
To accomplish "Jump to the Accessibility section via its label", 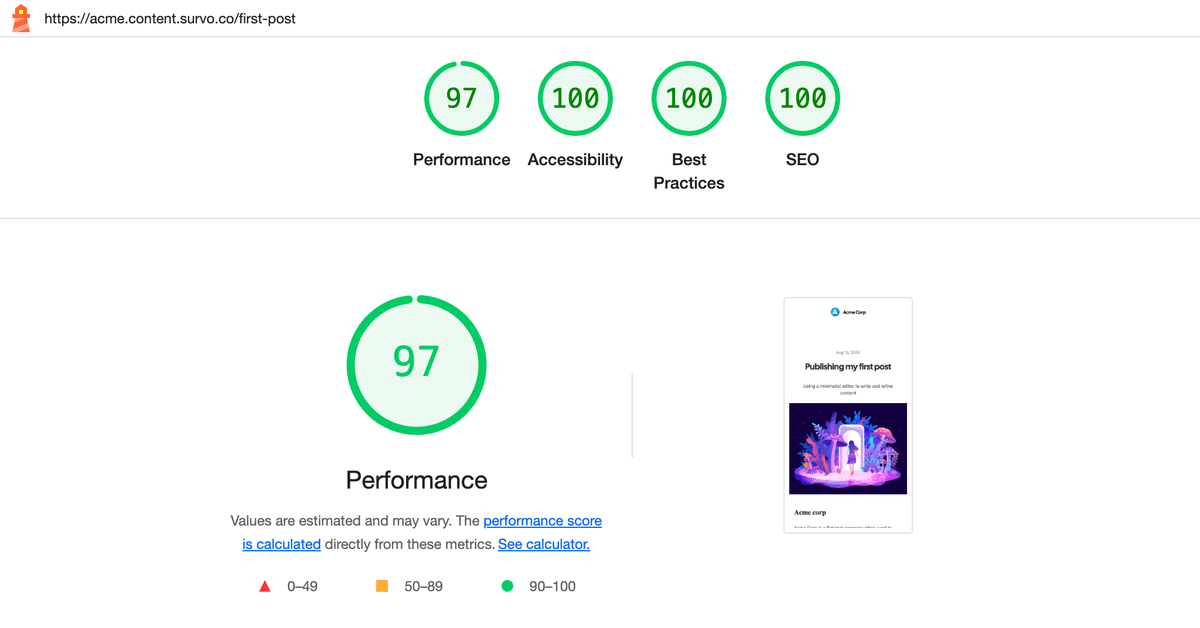I will (x=575, y=159).
